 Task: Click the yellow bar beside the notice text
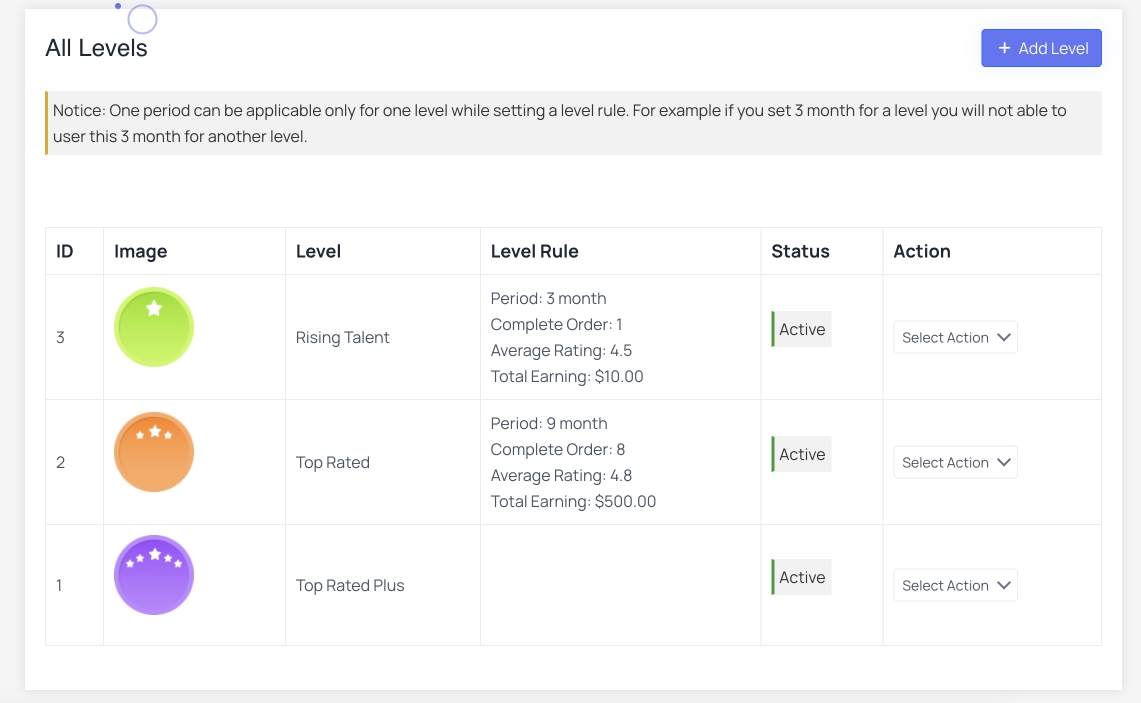tap(47, 122)
